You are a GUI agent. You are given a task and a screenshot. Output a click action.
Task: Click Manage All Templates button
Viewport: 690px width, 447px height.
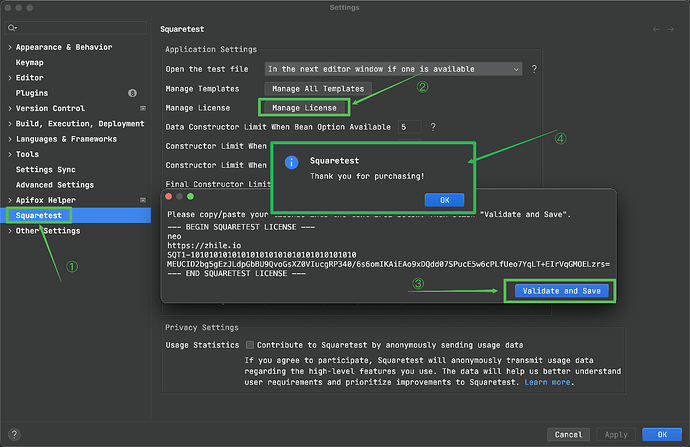click(318, 89)
